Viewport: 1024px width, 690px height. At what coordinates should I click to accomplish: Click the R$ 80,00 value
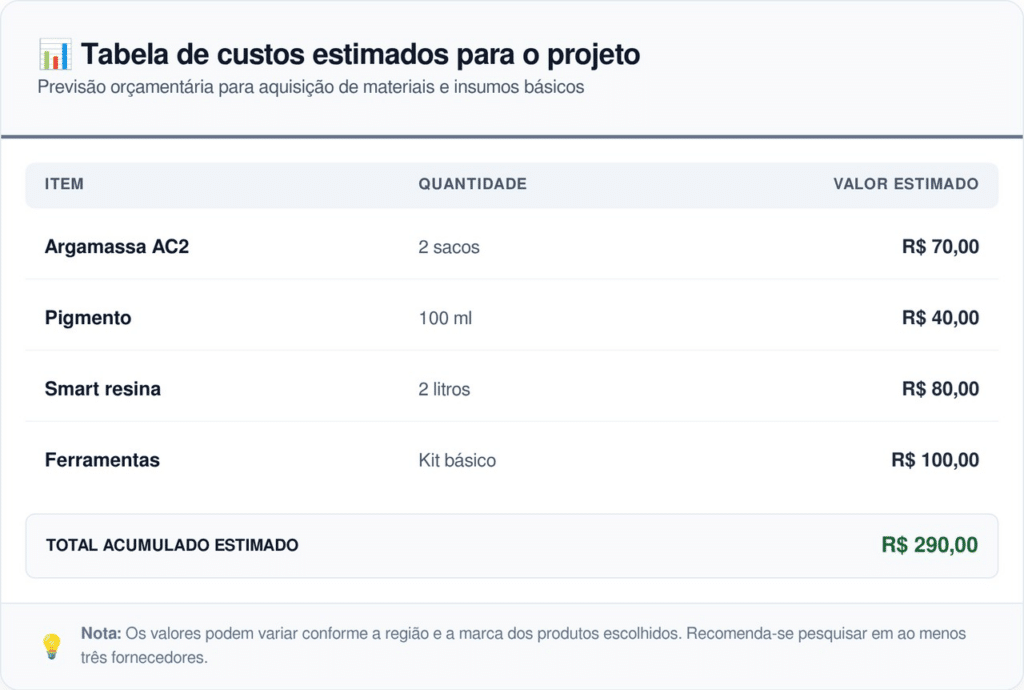(x=940, y=389)
